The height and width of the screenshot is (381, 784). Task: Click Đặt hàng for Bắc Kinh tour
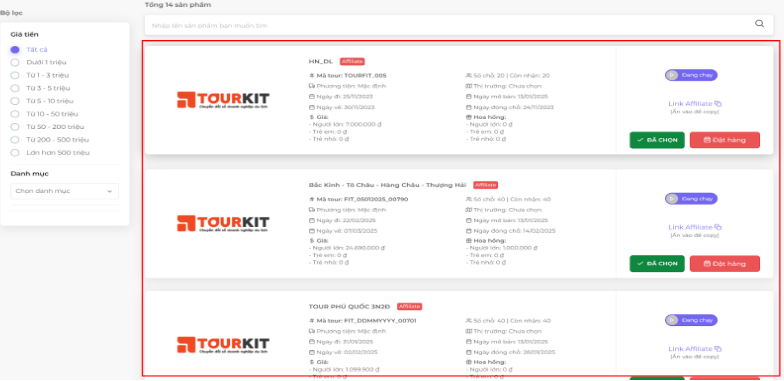coord(724,264)
